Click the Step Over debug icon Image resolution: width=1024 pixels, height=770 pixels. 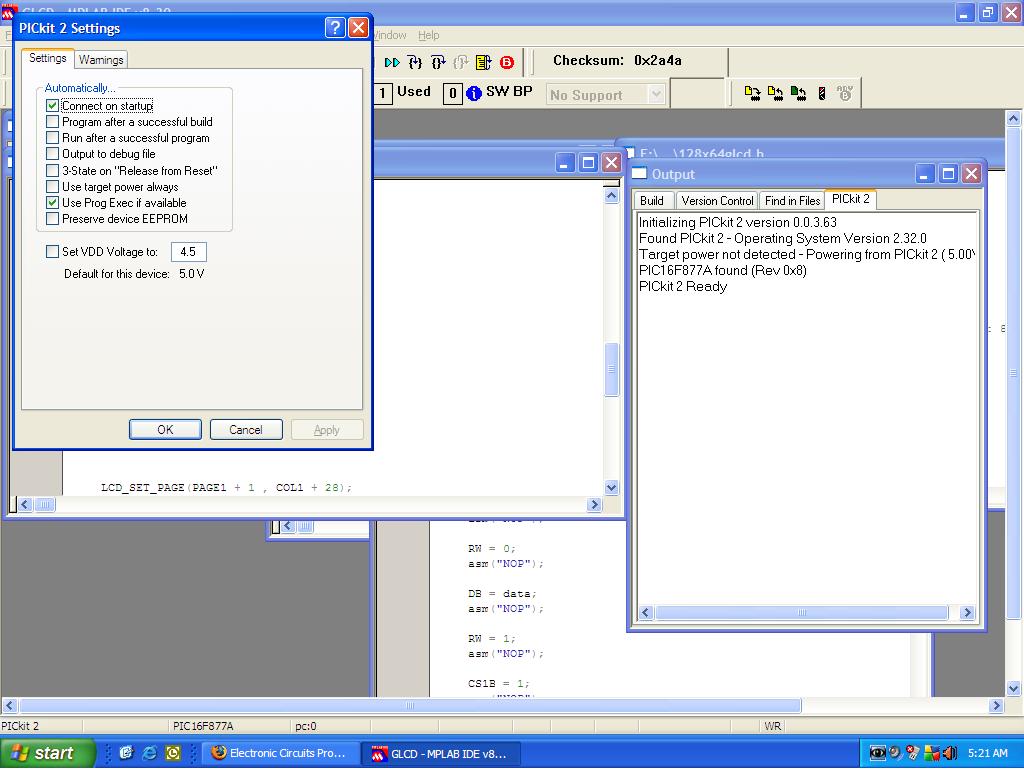point(438,63)
